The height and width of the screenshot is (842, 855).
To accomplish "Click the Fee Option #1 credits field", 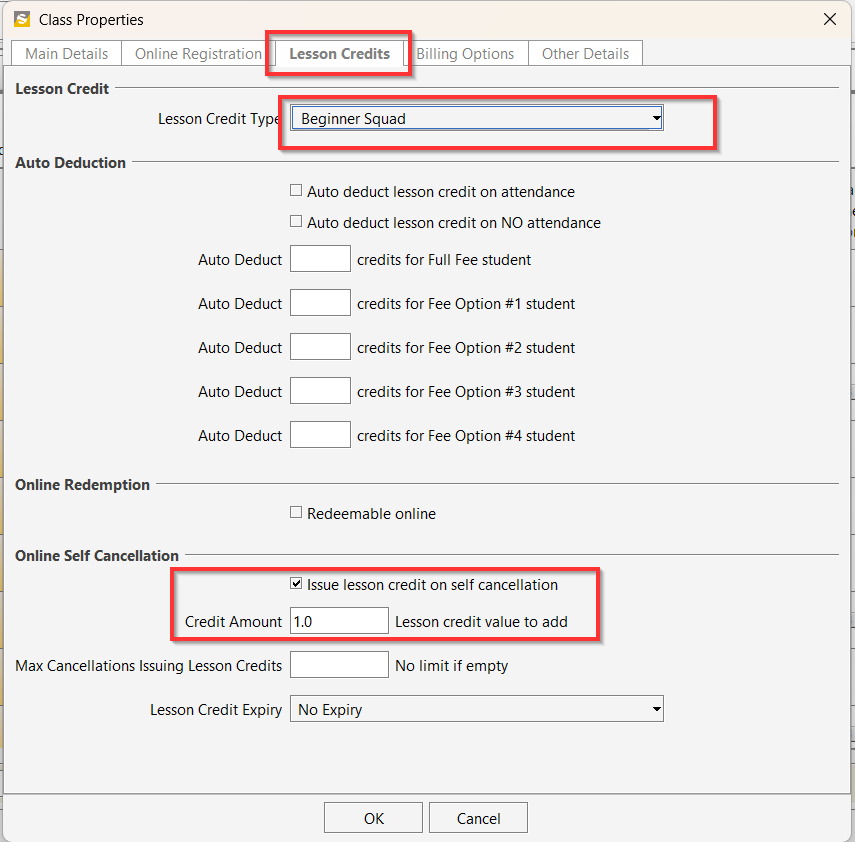I will pyautogui.click(x=320, y=304).
